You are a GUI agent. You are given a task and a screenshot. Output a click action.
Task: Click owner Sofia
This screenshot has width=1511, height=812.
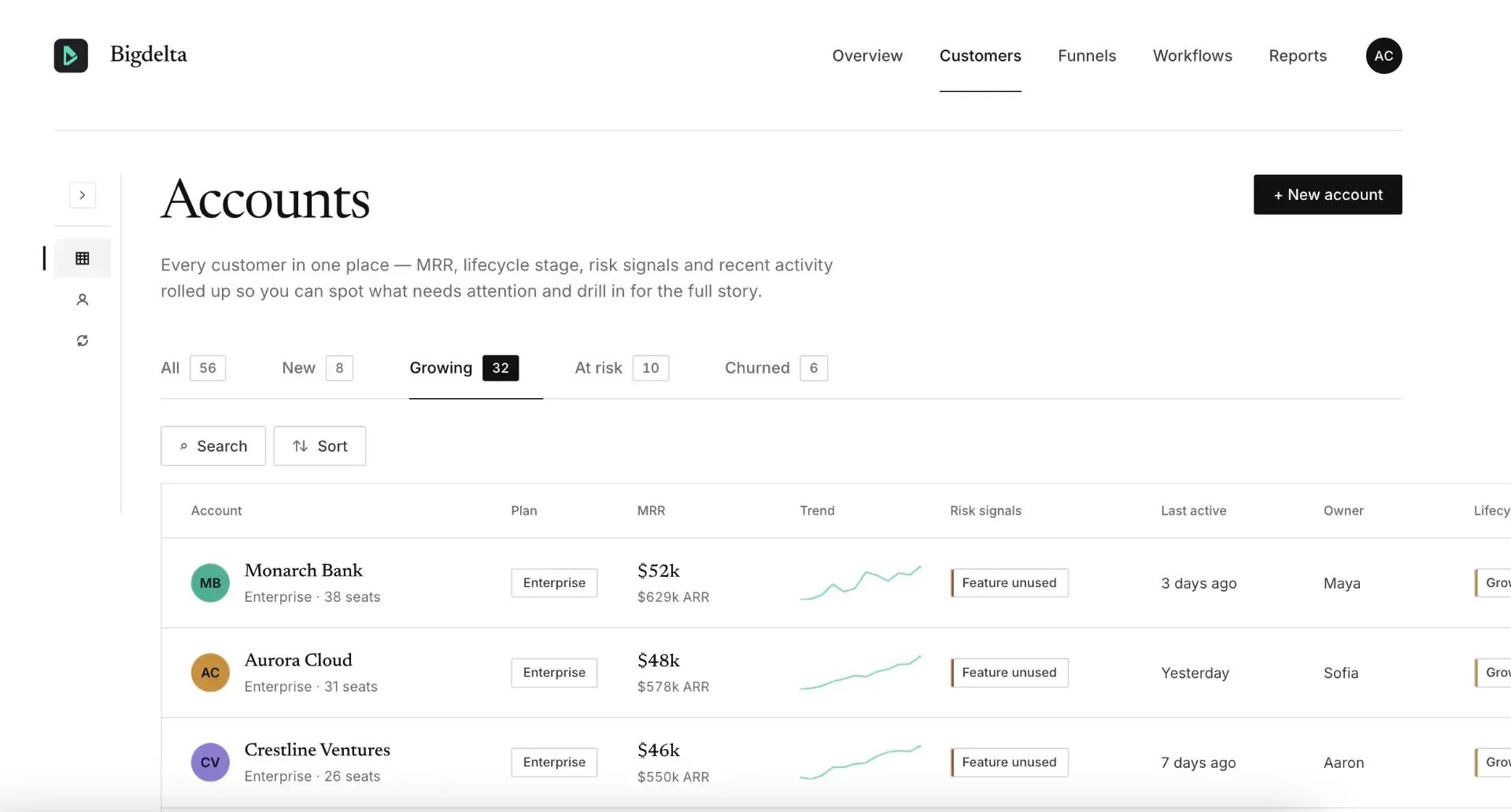[x=1341, y=673]
